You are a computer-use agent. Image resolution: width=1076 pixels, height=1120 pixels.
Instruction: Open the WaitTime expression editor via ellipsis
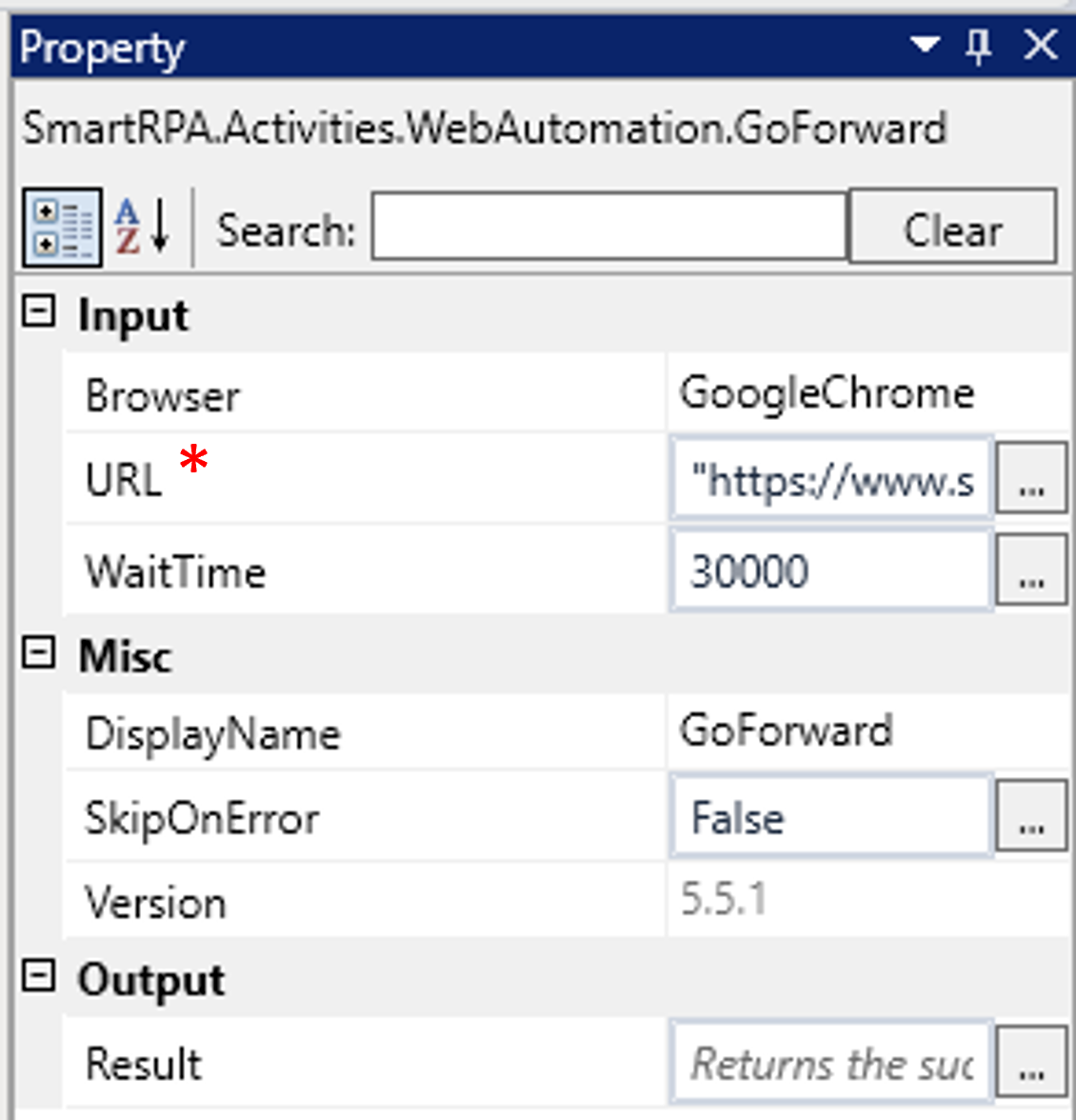pos(1031,570)
